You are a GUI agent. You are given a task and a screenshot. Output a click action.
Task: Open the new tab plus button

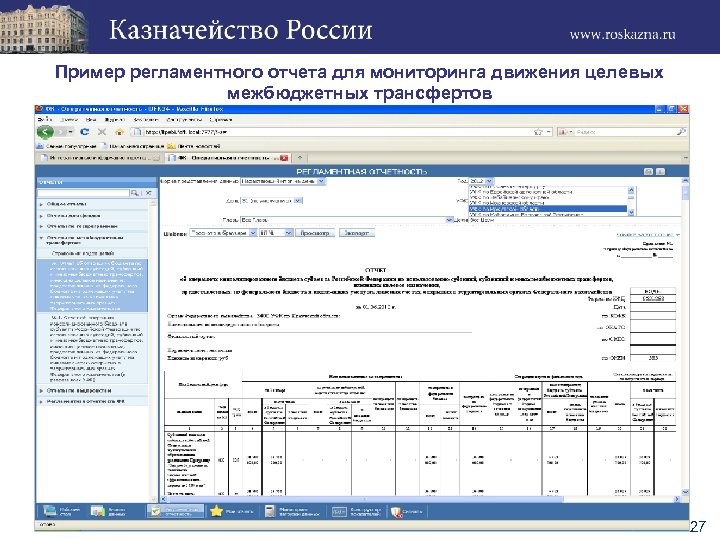(x=299, y=158)
